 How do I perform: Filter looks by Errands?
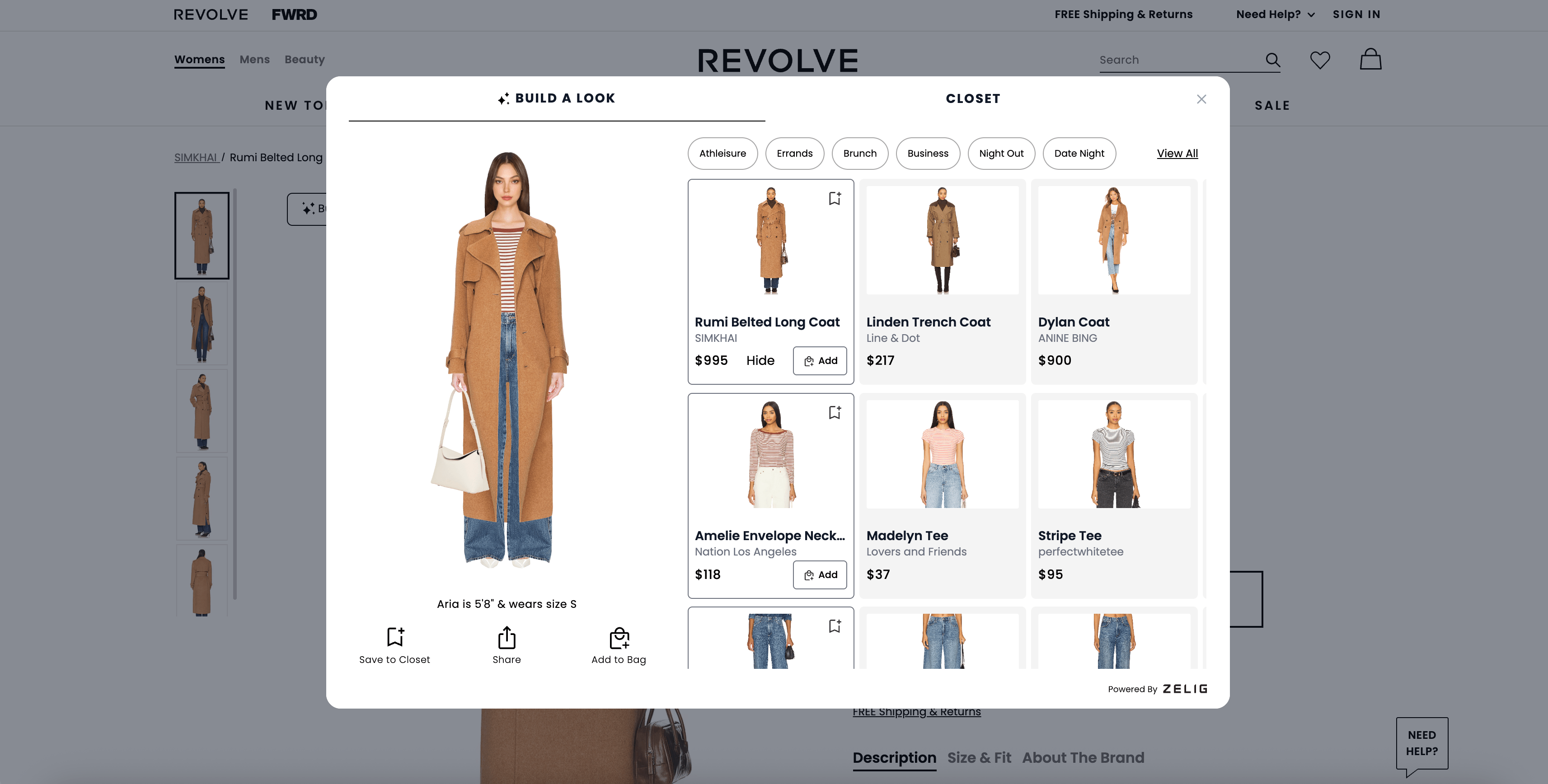[x=794, y=153]
